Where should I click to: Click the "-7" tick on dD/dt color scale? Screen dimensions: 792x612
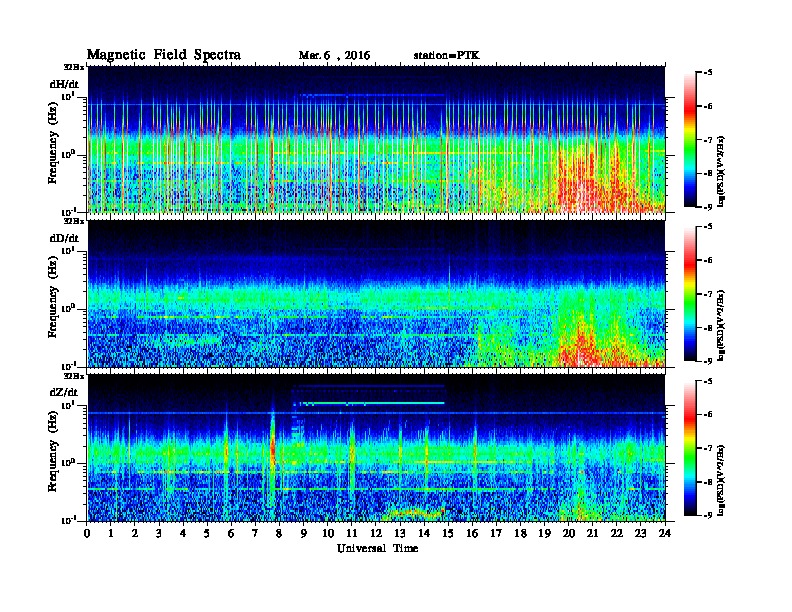point(707,294)
